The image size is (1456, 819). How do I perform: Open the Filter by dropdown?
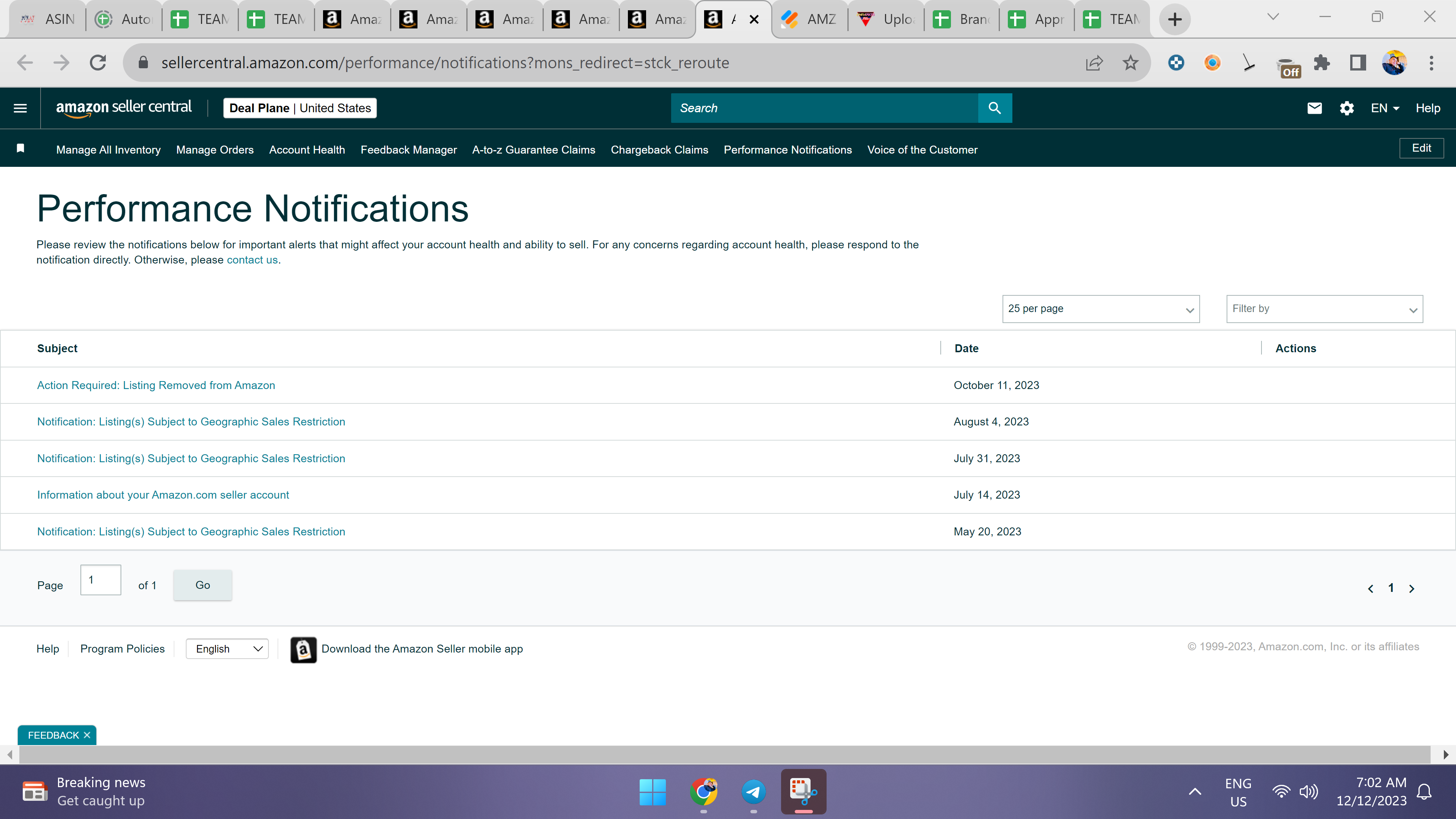click(x=1324, y=309)
